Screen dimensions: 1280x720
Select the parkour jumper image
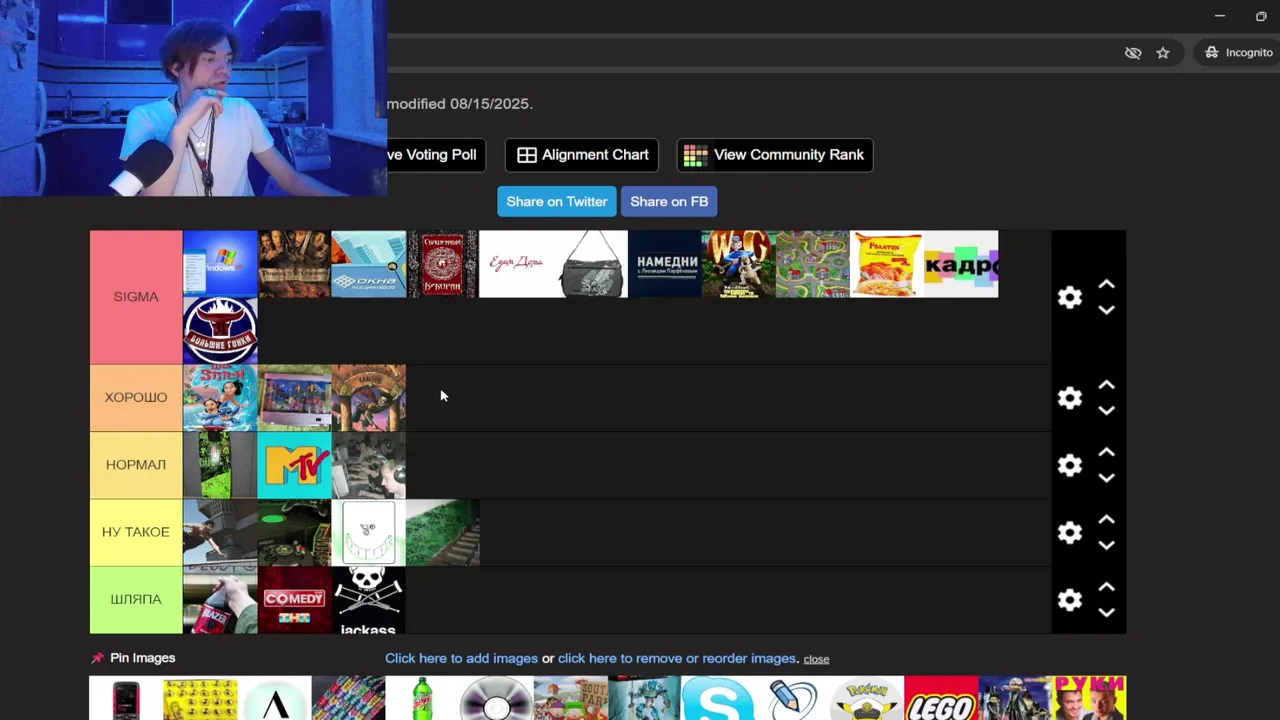(x=220, y=532)
